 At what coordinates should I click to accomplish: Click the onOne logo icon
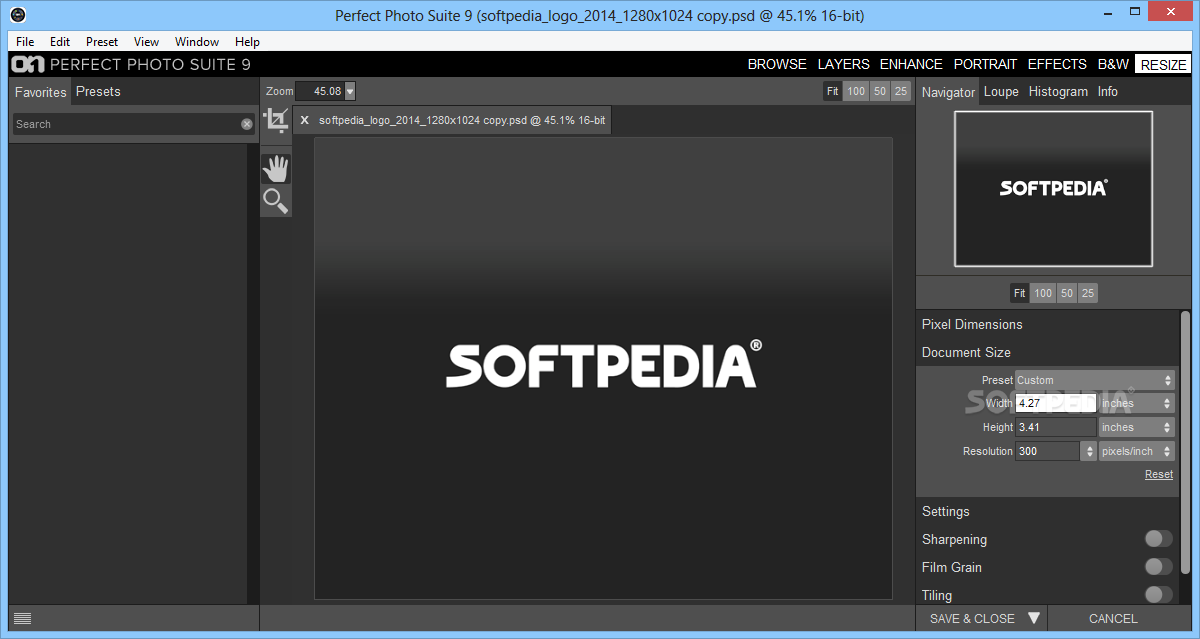point(26,64)
